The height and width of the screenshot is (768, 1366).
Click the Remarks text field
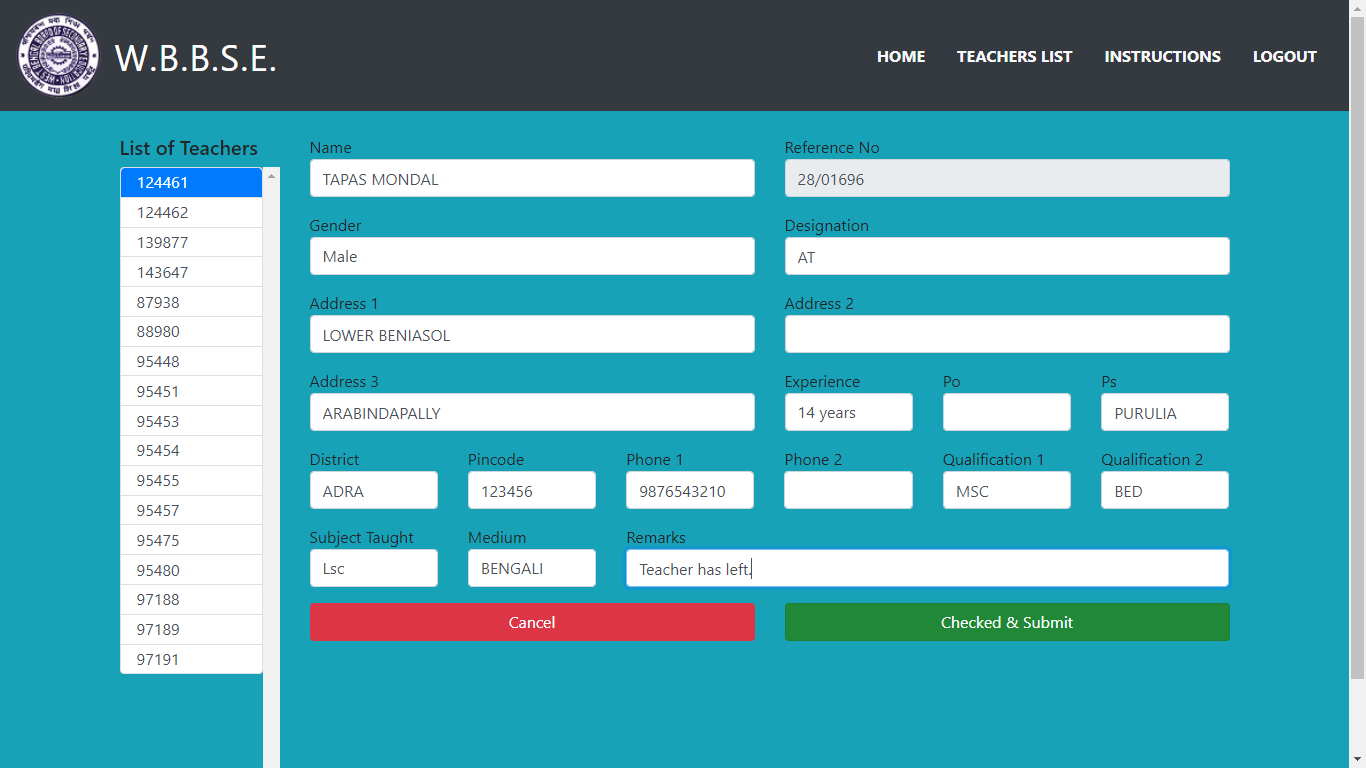(926, 569)
